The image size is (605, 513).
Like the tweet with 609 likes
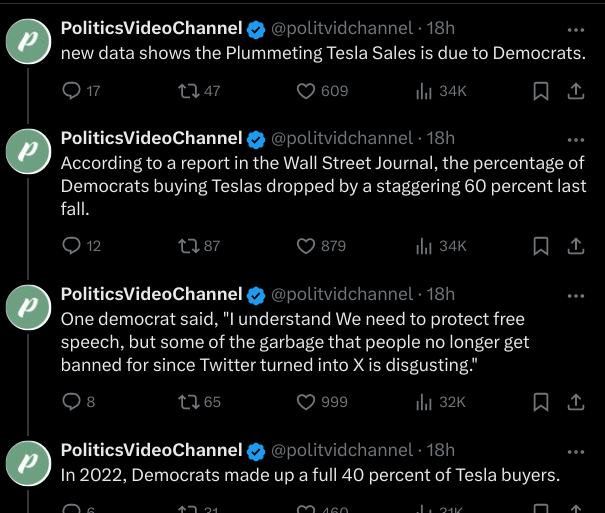tap(322, 91)
